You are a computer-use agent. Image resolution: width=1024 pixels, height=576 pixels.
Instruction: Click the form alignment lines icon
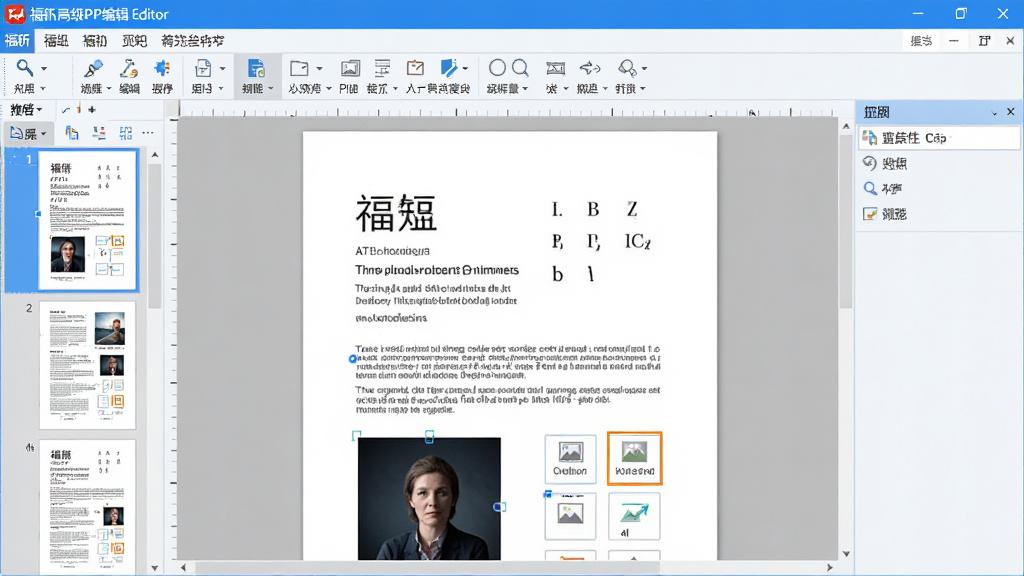(x=382, y=68)
